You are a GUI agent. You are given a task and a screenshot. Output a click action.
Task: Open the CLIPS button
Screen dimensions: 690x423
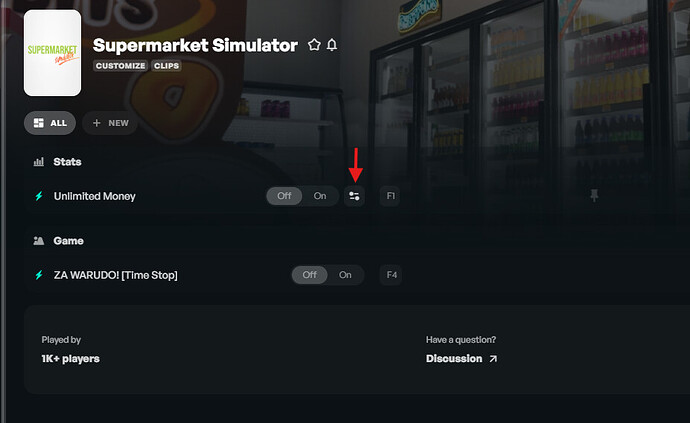166,66
